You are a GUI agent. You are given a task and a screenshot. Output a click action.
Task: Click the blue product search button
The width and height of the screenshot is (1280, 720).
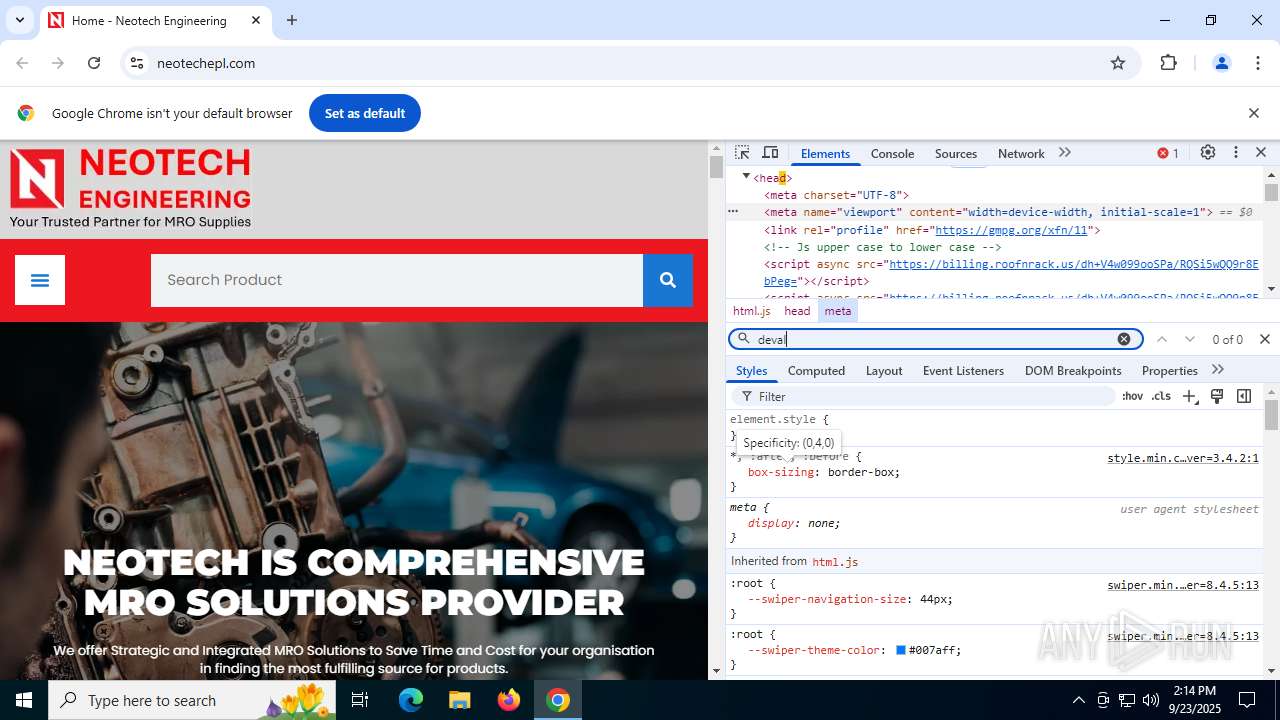coord(668,280)
